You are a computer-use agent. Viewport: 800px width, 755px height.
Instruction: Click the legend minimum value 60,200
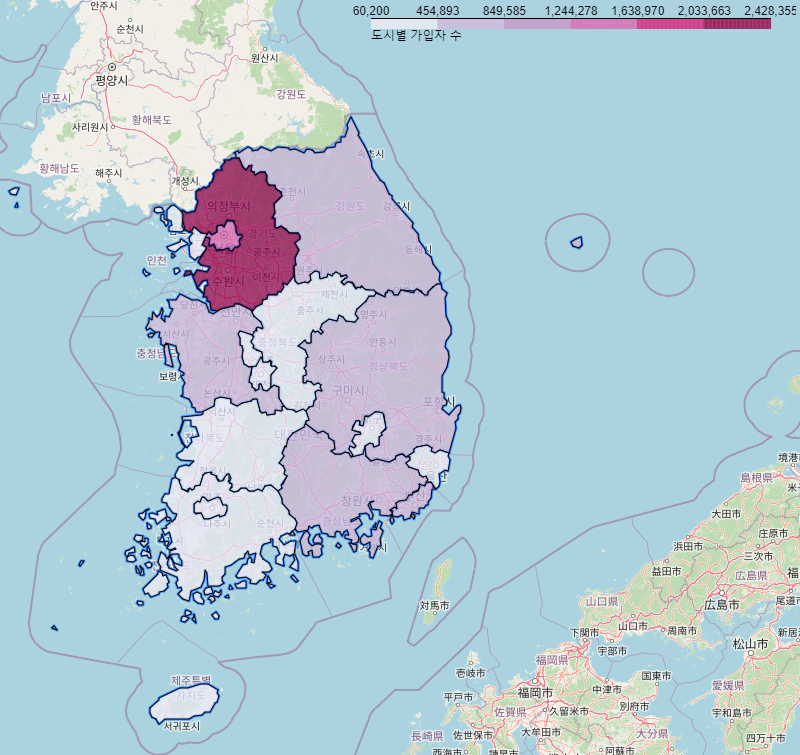point(371,11)
